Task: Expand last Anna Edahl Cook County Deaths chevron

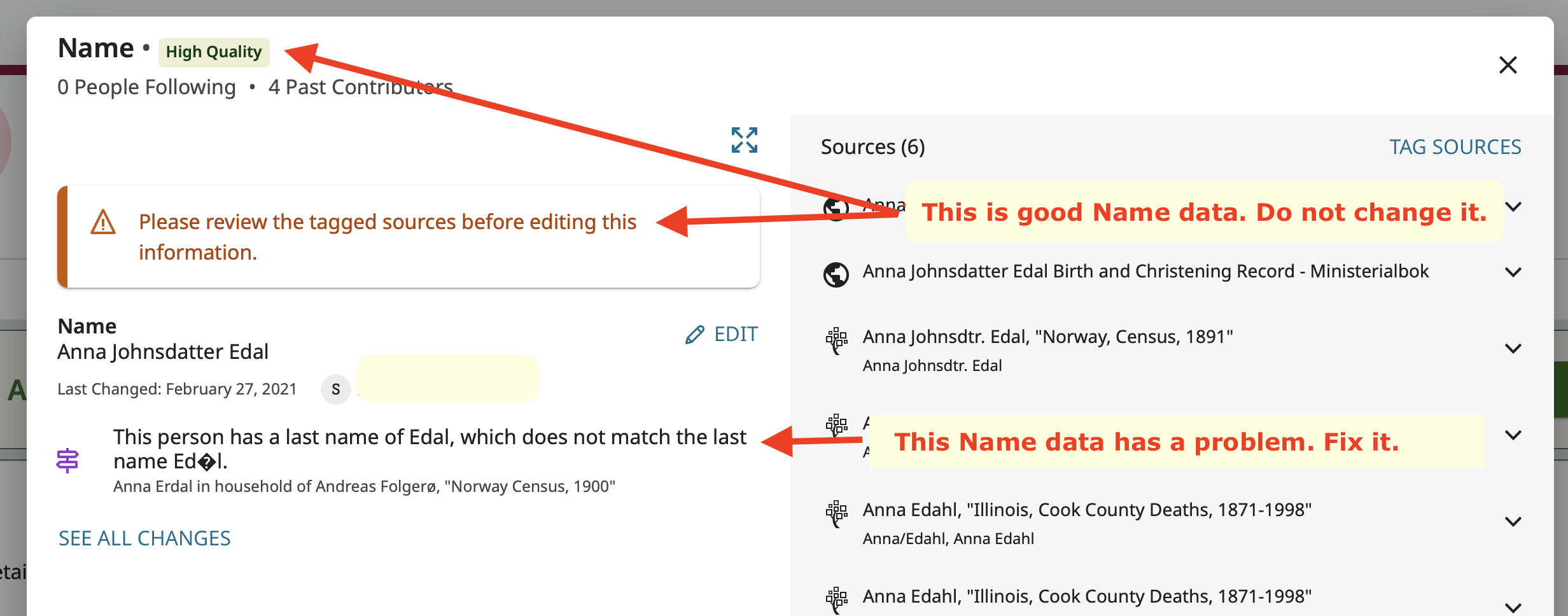Action: pyautogui.click(x=1513, y=608)
